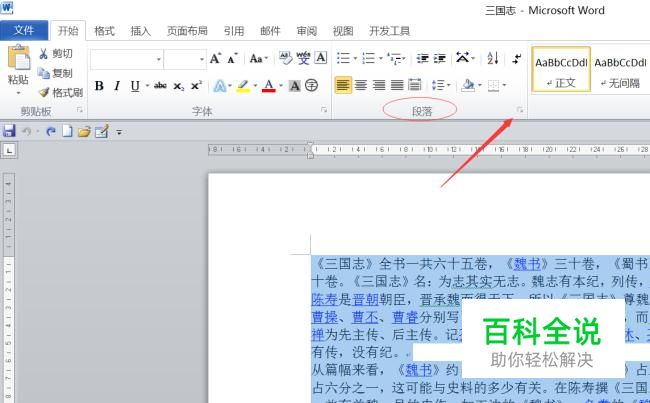Switch to the Insert (插入) tab
The image size is (650, 403).
tap(140, 31)
